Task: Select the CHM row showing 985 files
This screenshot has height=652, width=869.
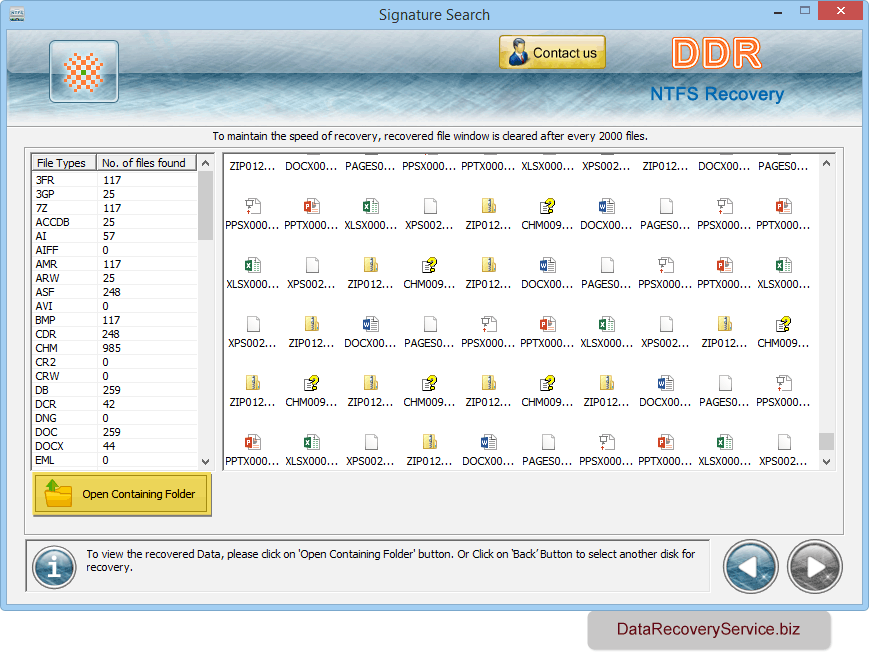Action: [114, 348]
